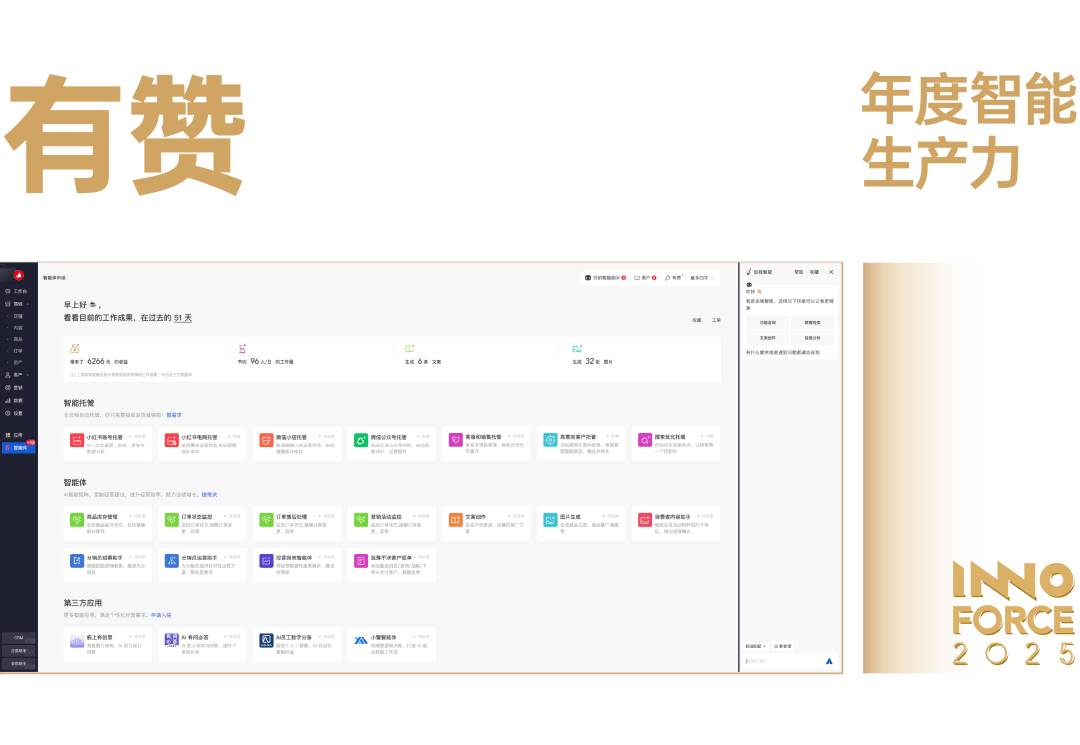
Task: Click the 搜索优化托管 icon
Action: pos(645,440)
